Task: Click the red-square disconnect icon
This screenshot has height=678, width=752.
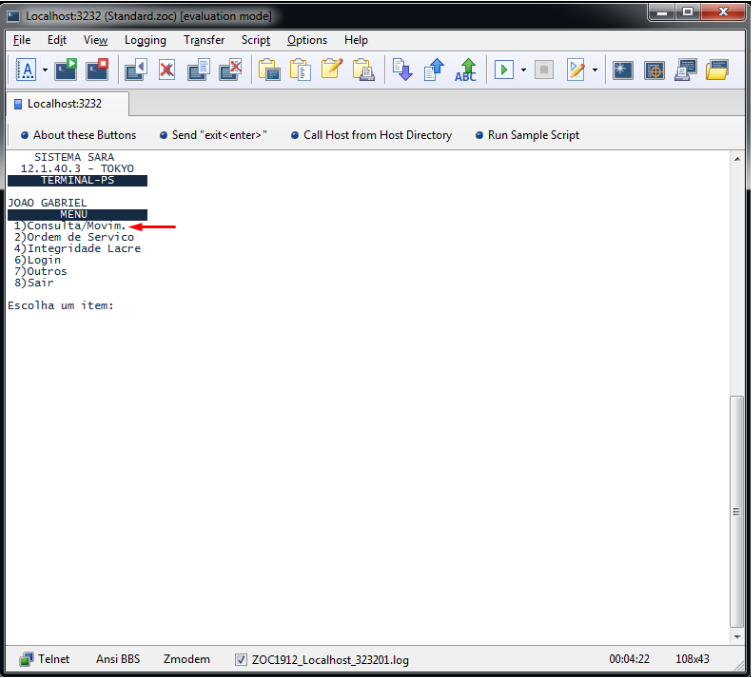Action: click(x=97, y=70)
